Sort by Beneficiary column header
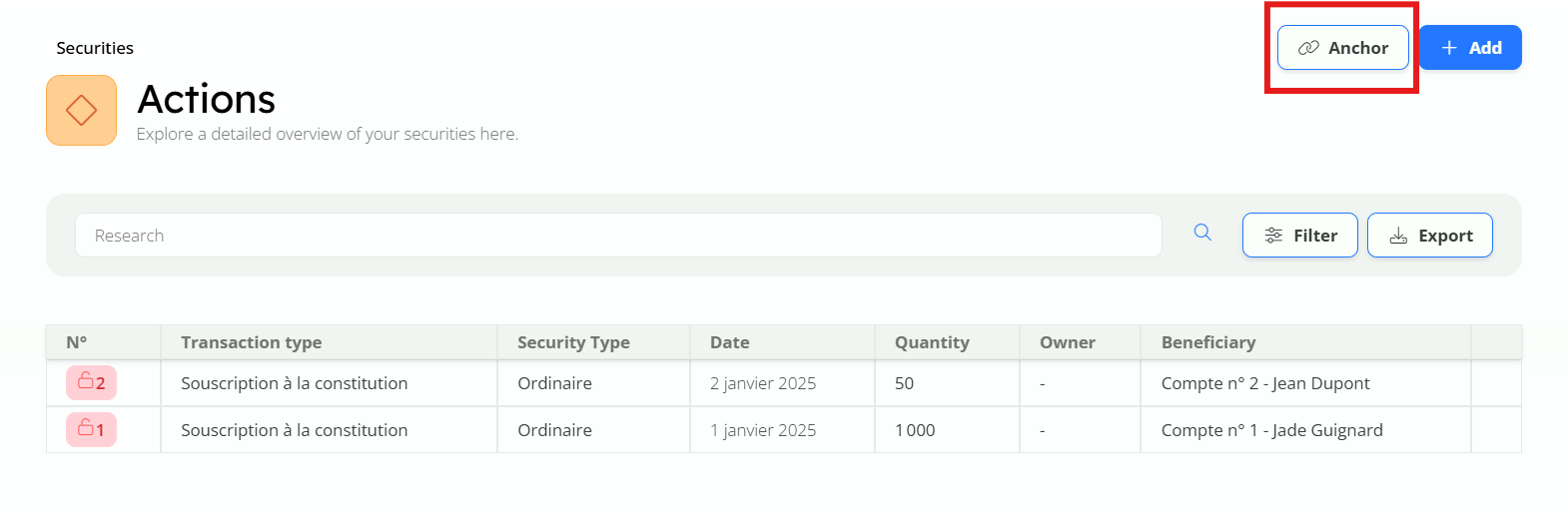This screenshot has height=514, width=1568. (1207, 342)
